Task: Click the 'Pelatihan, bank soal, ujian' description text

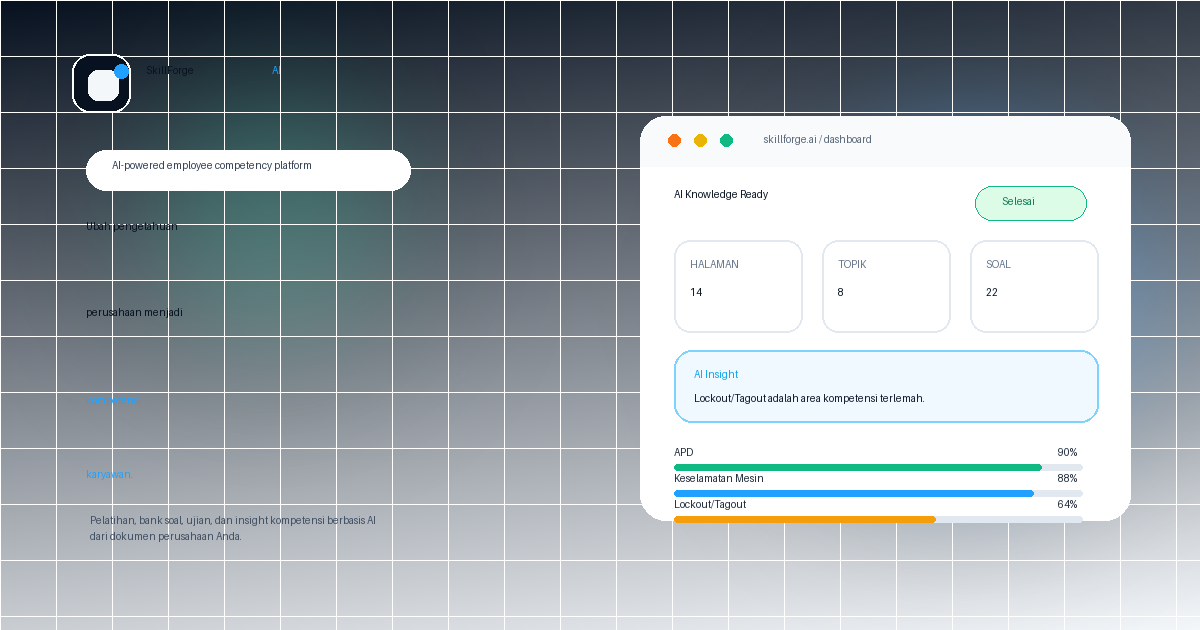Action: pyautogui.click(x=233, y=528)
